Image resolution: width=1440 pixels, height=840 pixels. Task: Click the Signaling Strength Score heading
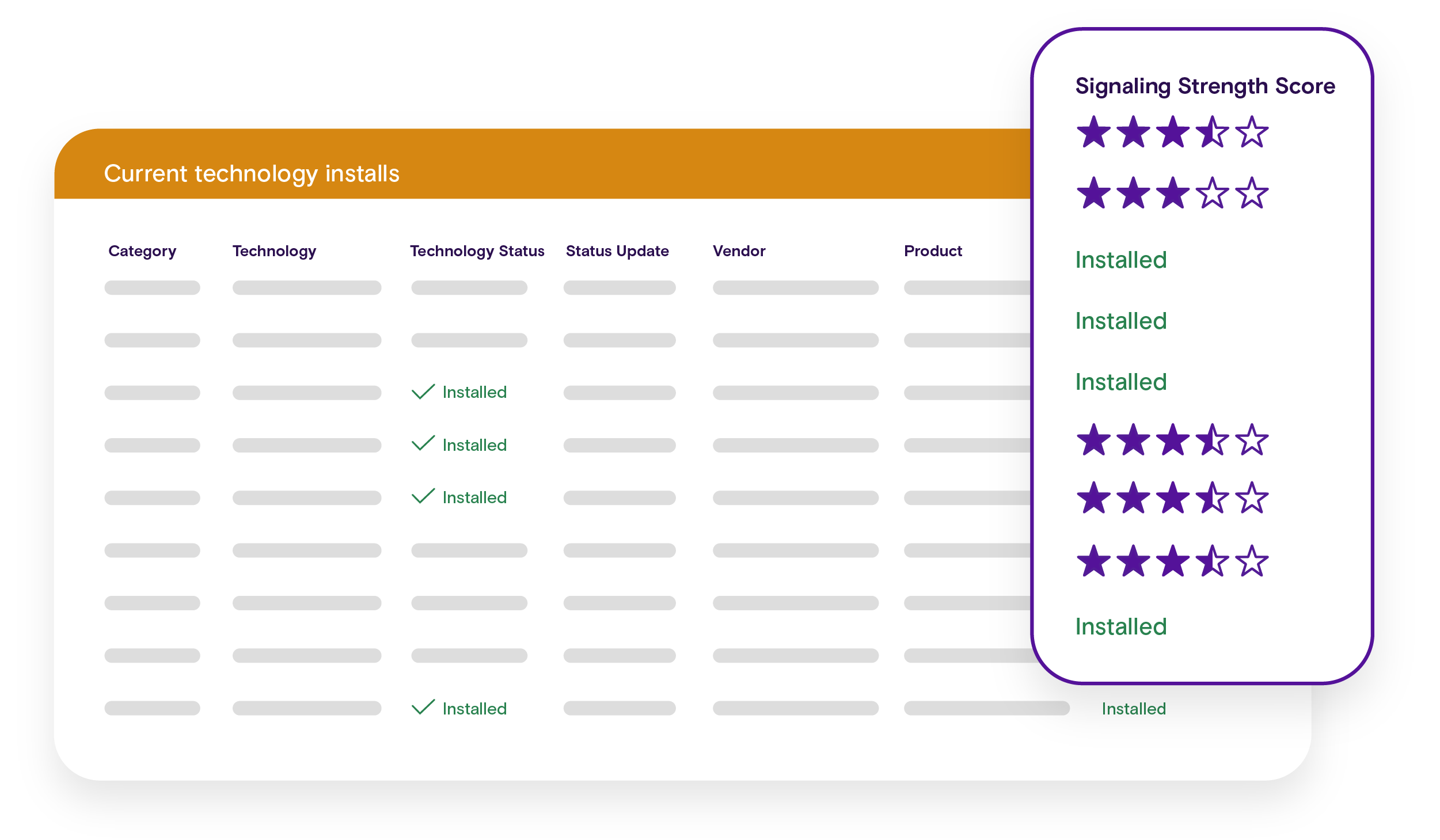(1205, 86)
